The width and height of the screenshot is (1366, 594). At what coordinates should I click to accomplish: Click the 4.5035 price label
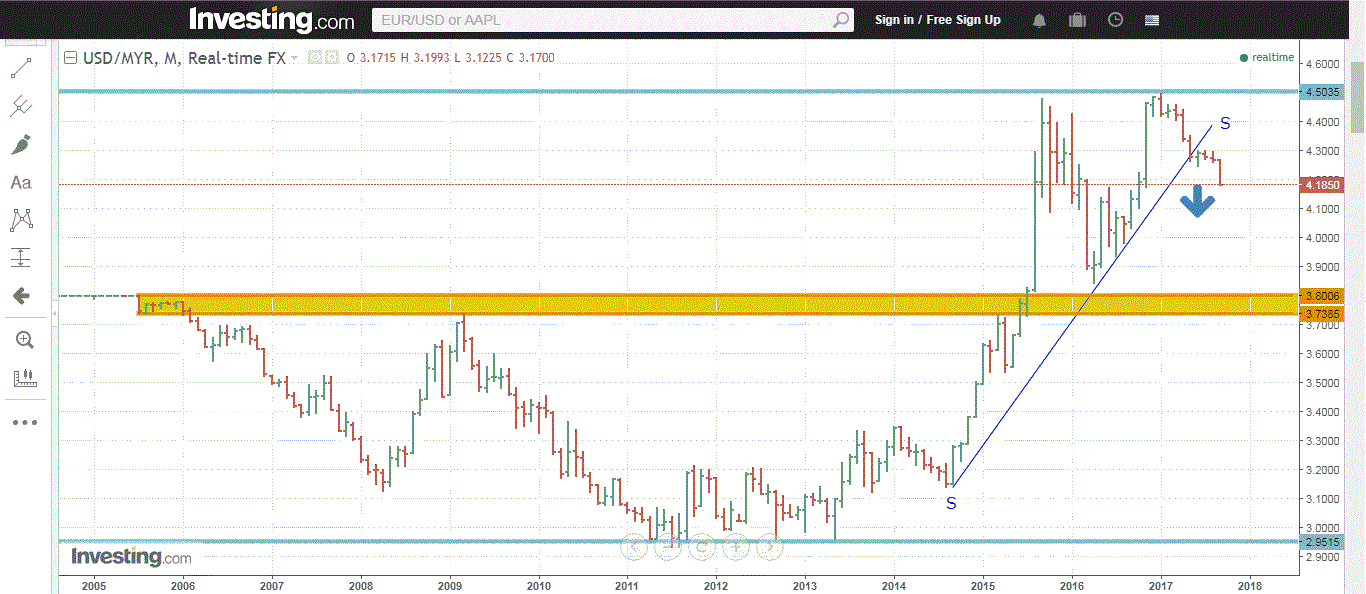pos(1322,92)
